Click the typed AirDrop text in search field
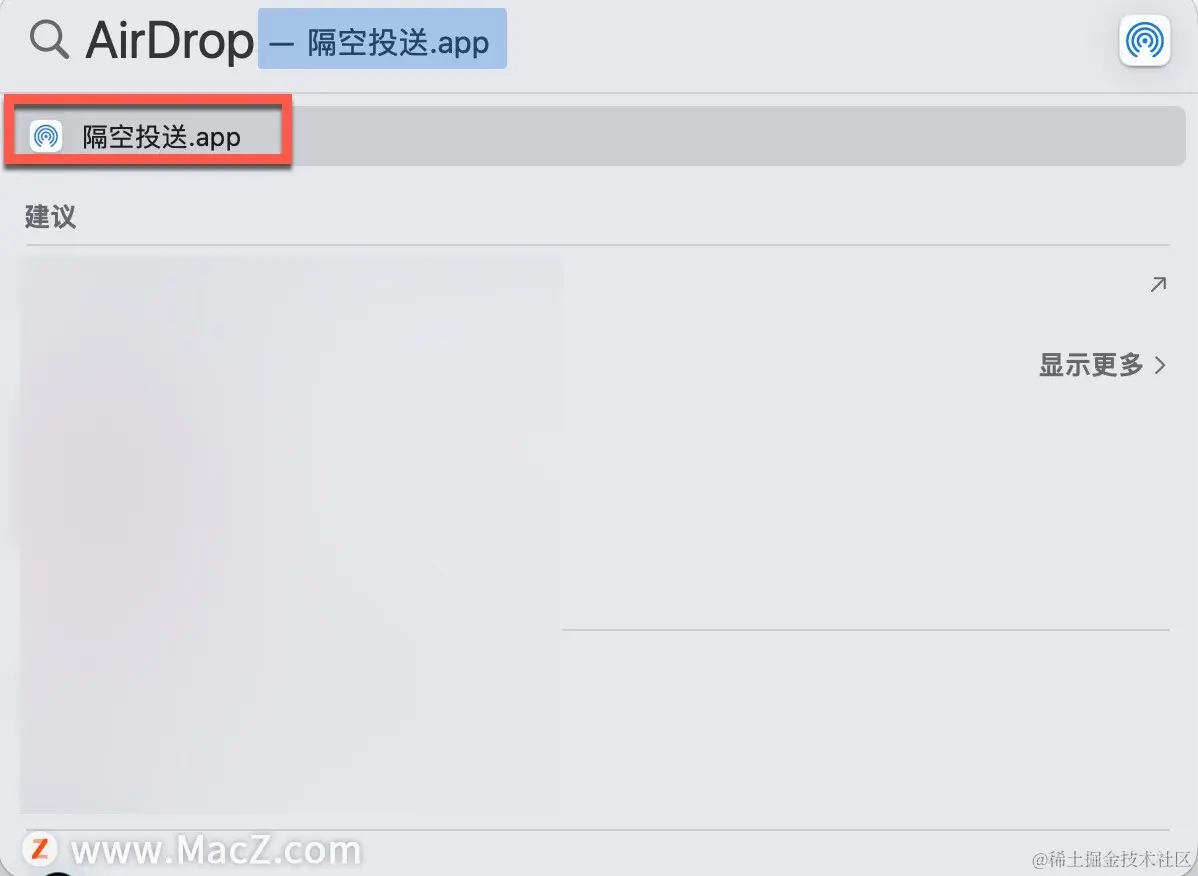The width and height of the screenshot is (1198, 876). (170, 40)
